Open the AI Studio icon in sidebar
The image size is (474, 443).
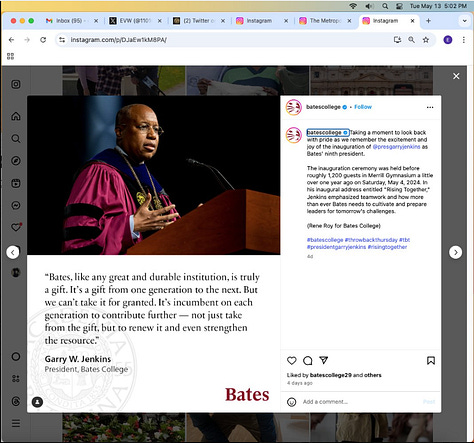16,379
